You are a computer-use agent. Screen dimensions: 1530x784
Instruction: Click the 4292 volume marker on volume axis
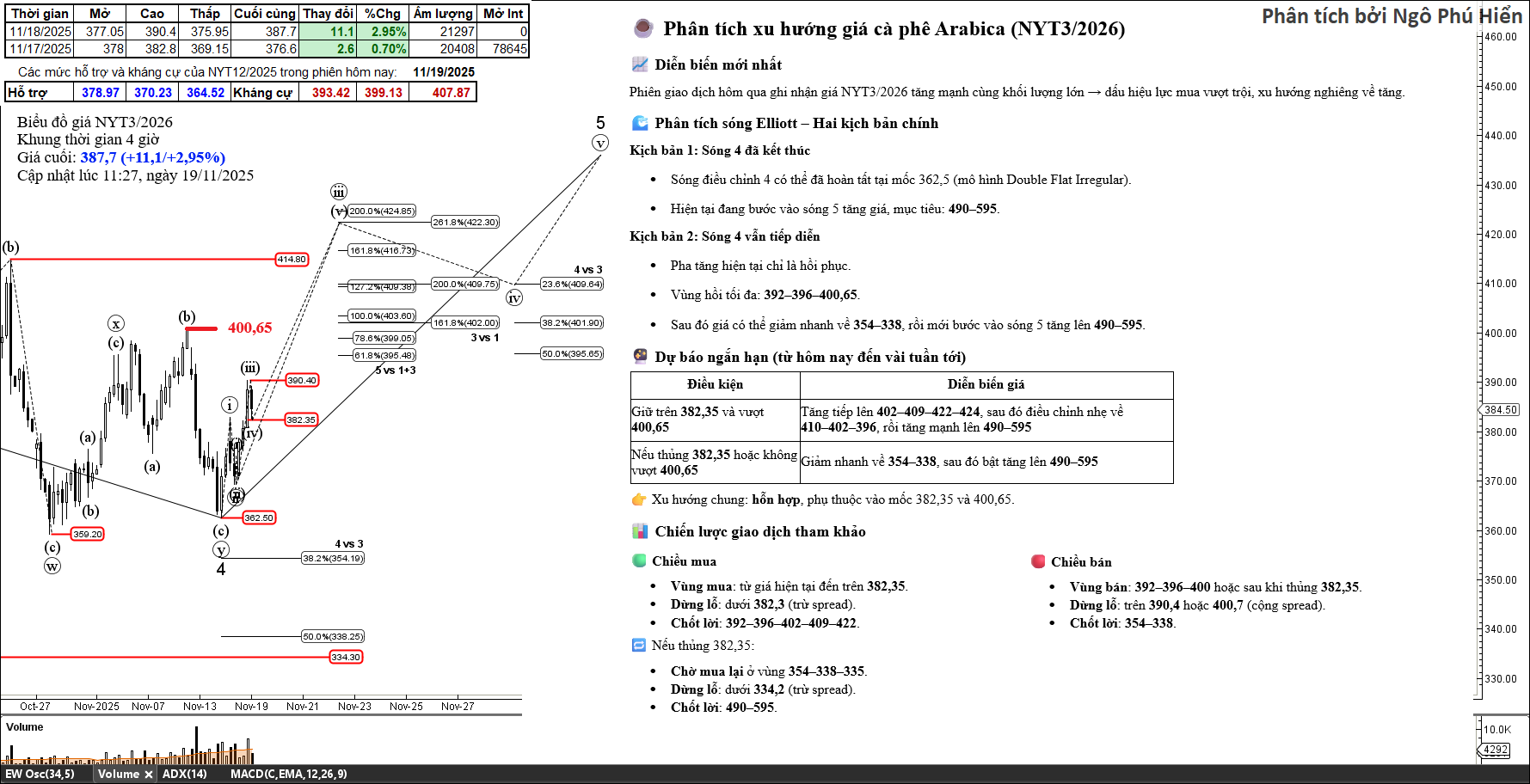(x=1496, y=750)
